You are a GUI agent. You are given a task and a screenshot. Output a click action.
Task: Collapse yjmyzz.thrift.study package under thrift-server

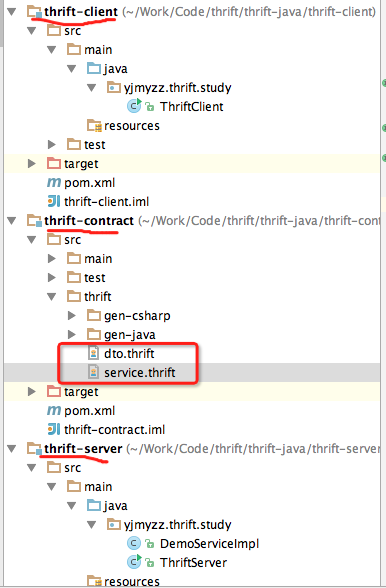point(92,525)
